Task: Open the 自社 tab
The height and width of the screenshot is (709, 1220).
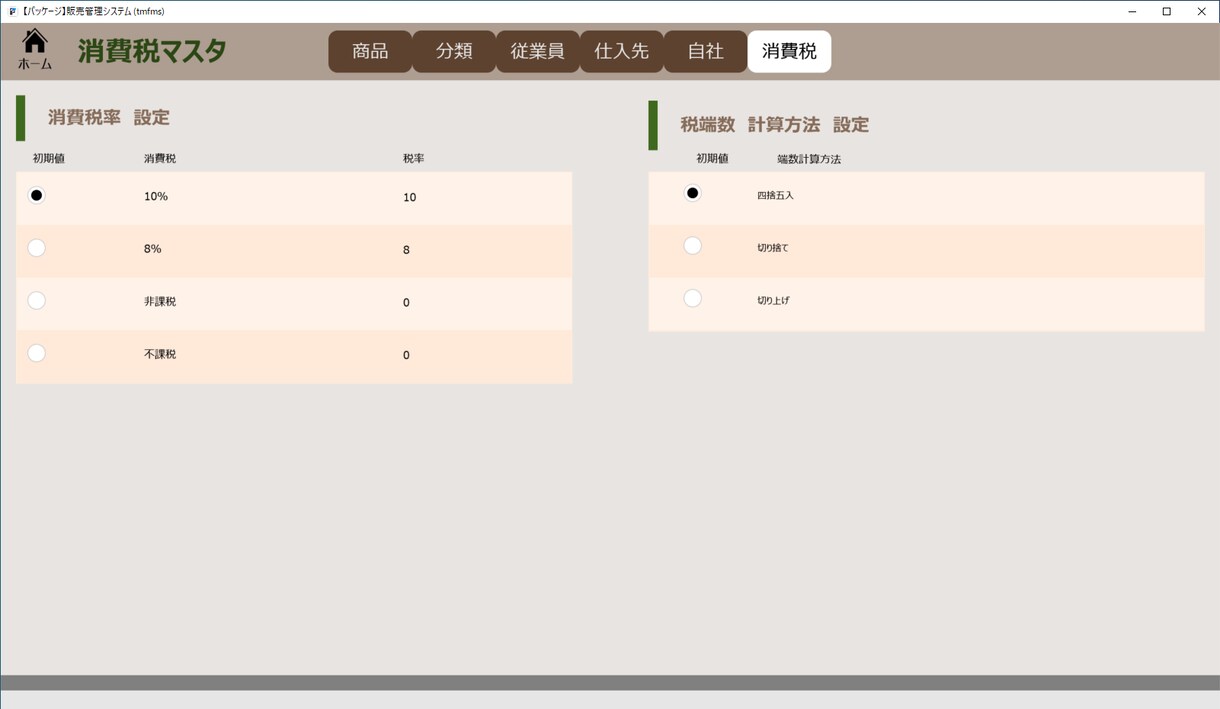Action: click(x=706, y=51)
